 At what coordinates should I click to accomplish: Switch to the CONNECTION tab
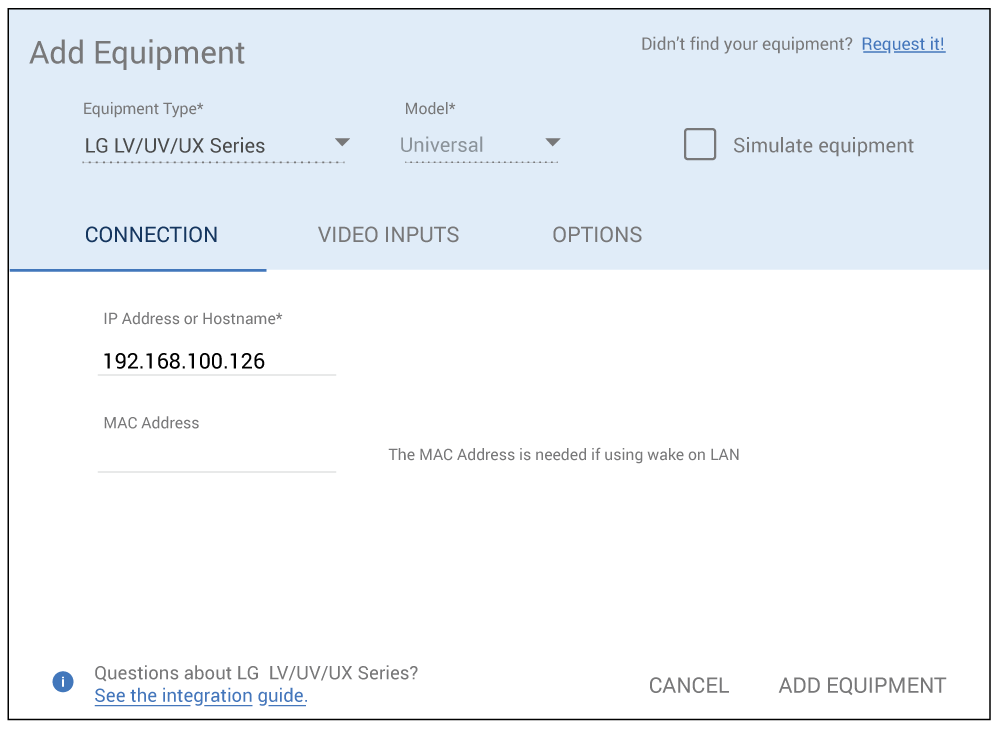point(151,235)
